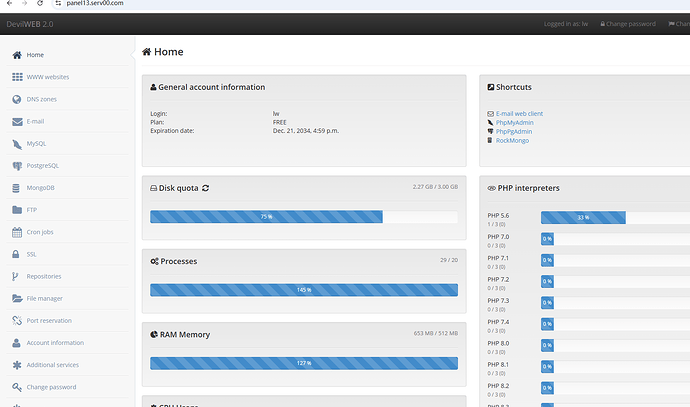Screen dimensions: 690x407
Task: Click the PHP 5.6 33 % usage bar
Action: (583, 218)
